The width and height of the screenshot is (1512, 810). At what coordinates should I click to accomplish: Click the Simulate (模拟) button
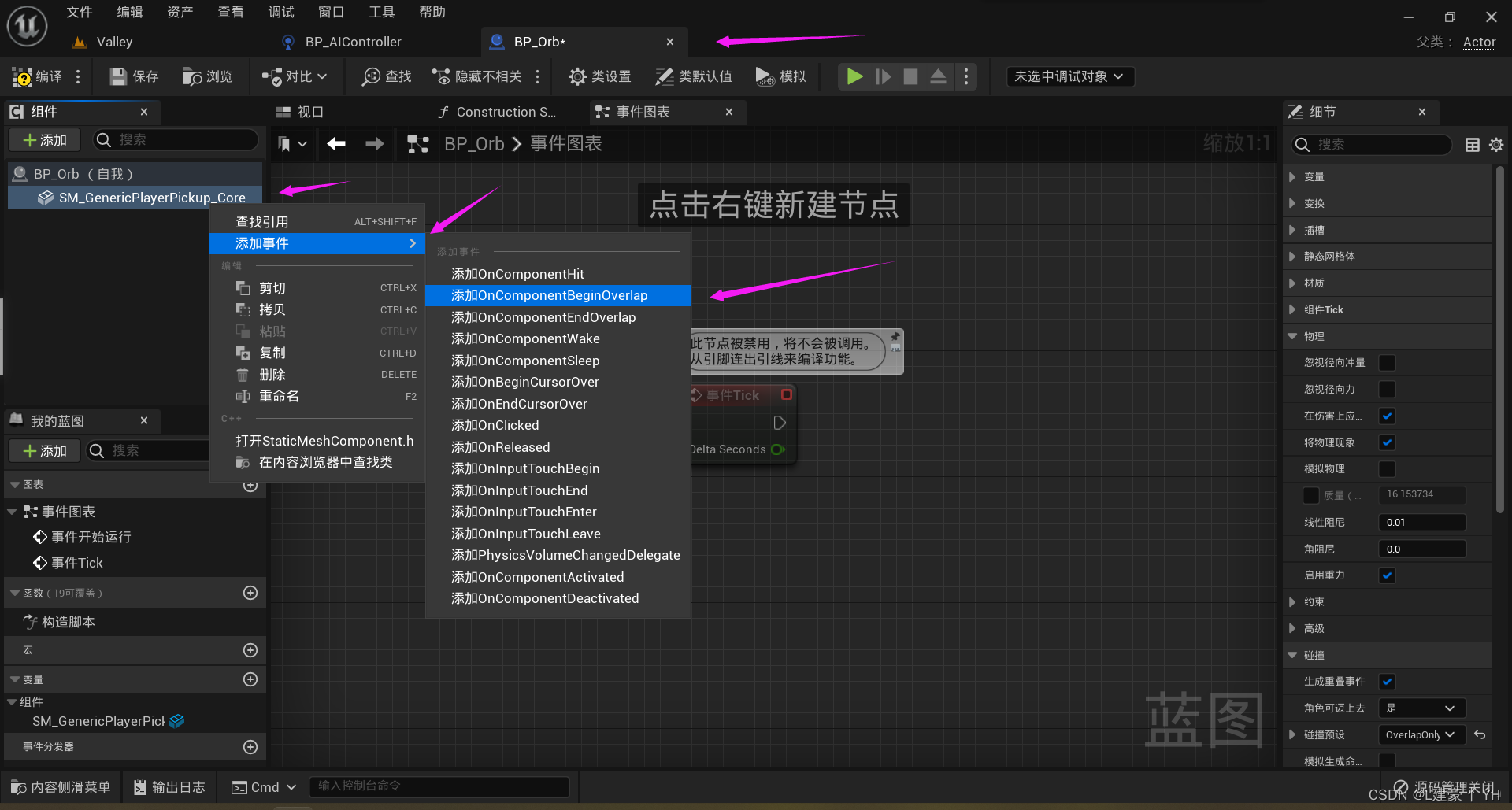pyautogui.click(x=780, y=76)
